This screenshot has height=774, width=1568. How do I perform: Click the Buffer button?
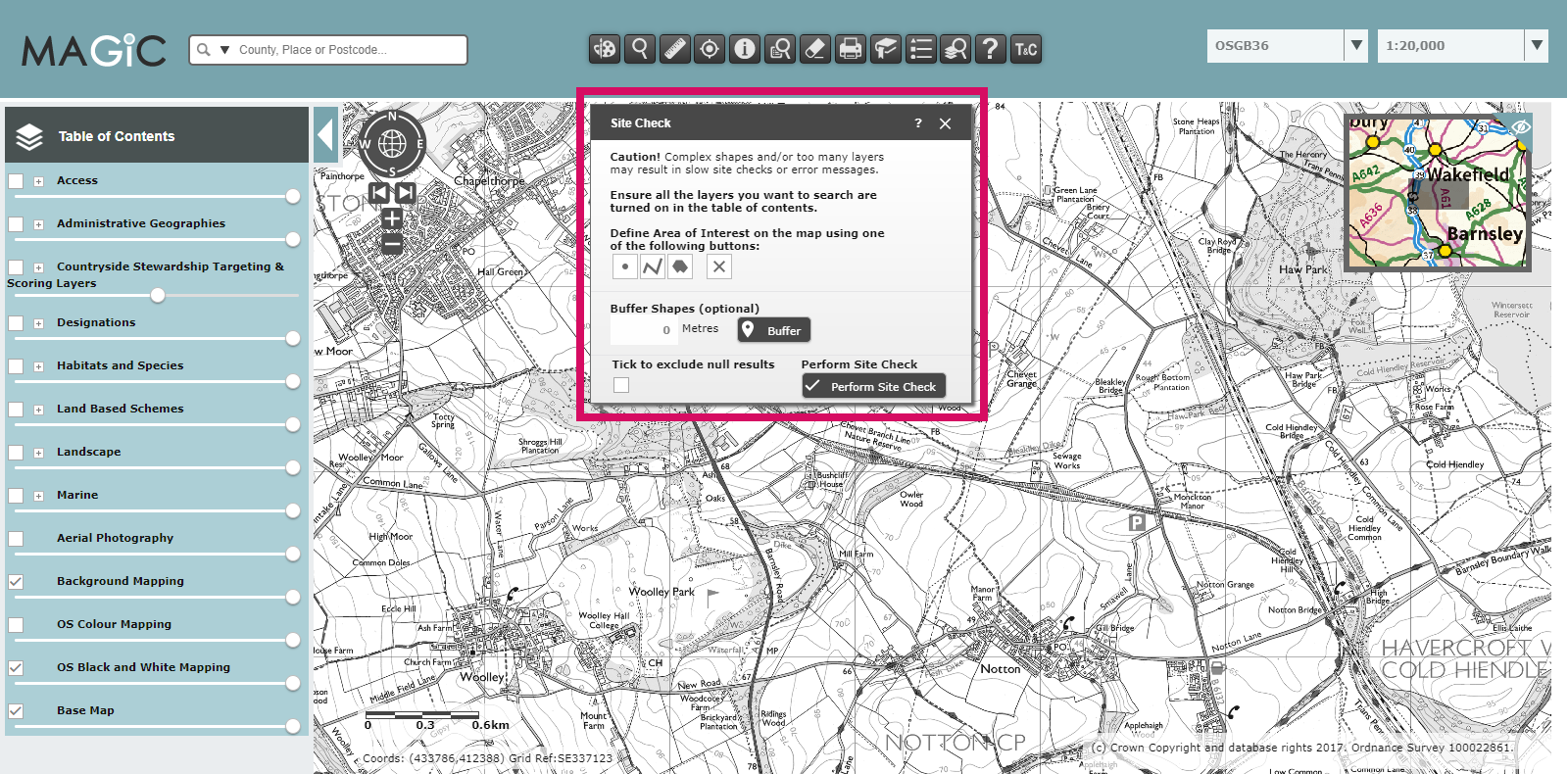(774, 330)
